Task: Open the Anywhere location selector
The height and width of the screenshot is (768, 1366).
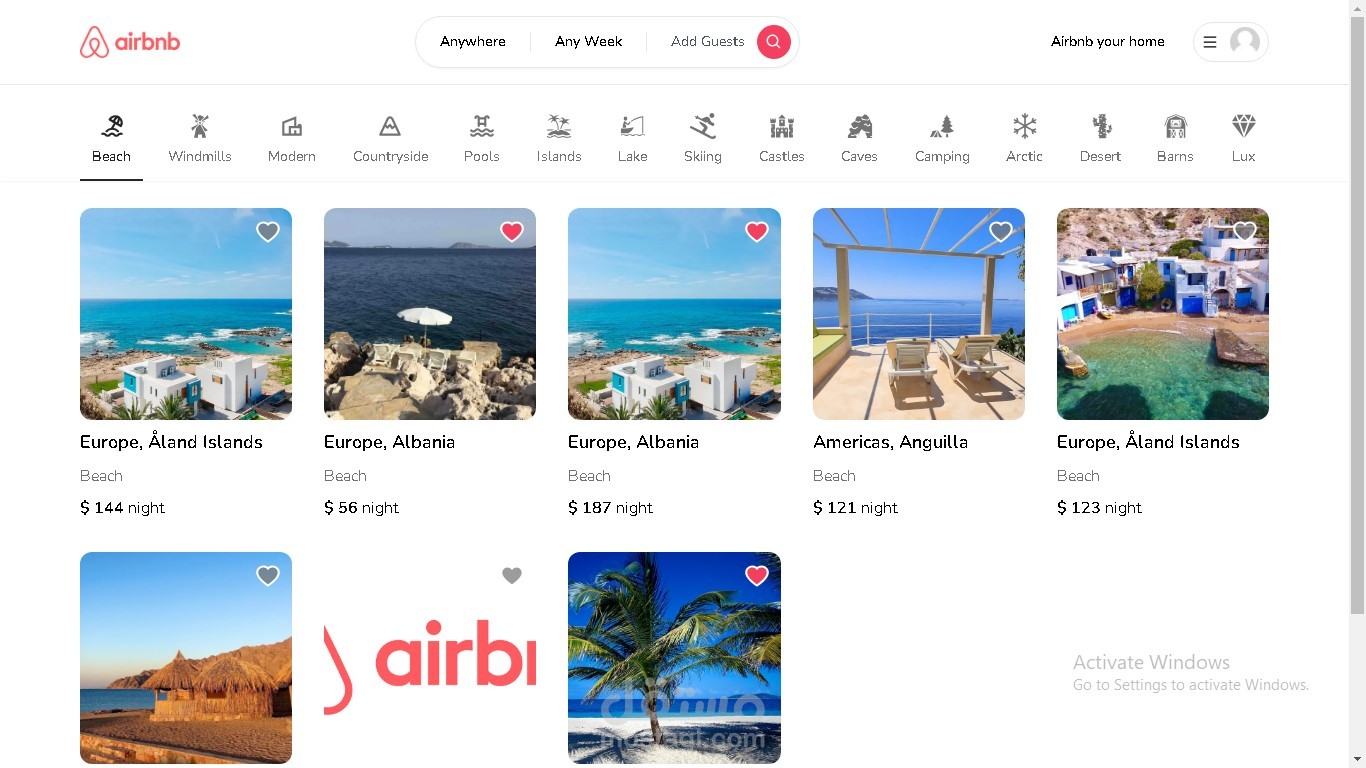Action: point(473,42)
